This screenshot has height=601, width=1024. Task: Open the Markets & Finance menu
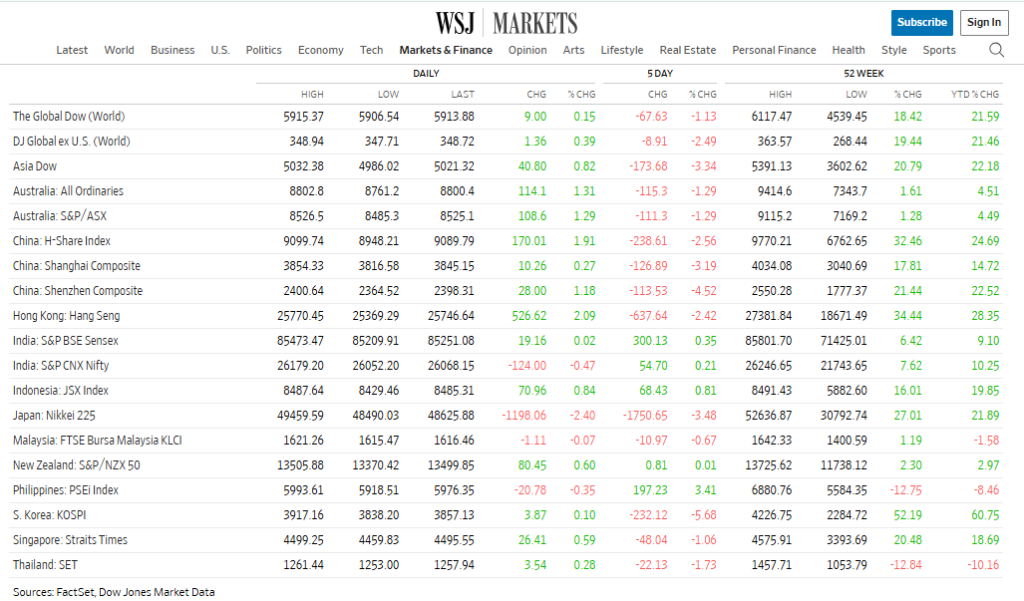(x=446, y=49)
